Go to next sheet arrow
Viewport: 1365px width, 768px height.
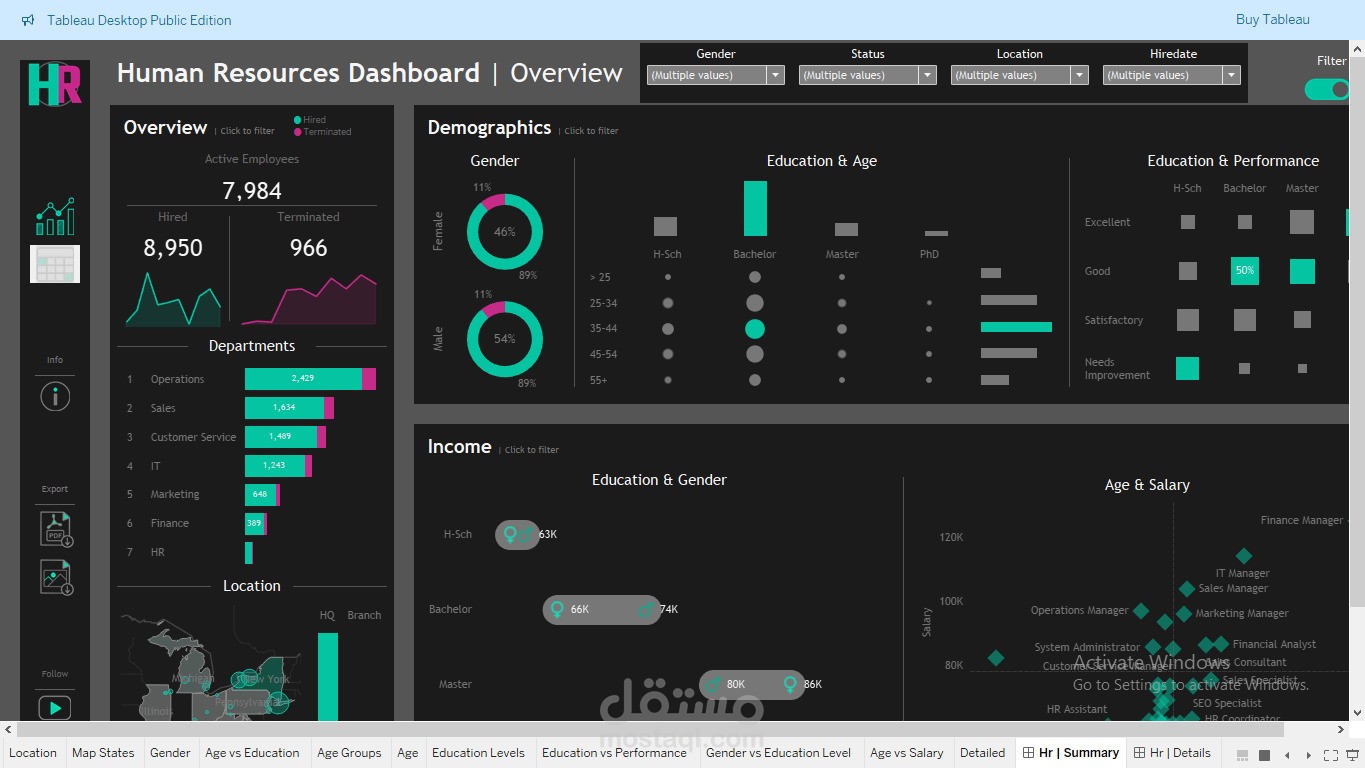click(1308, 755)
